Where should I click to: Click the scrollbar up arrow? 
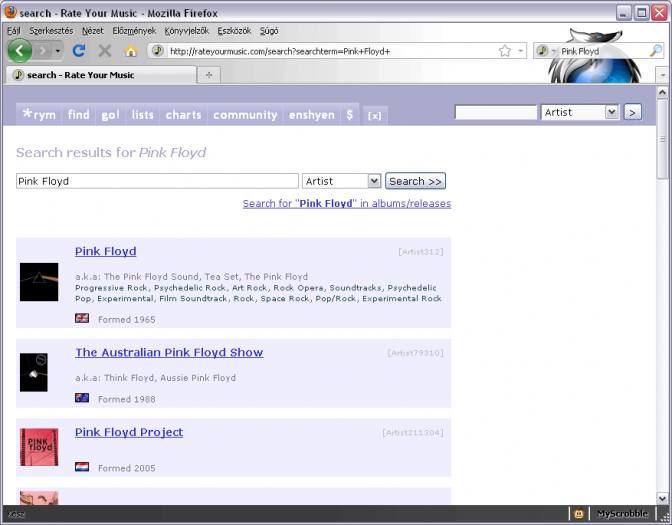pyautogui.click(x=662, y=92)
